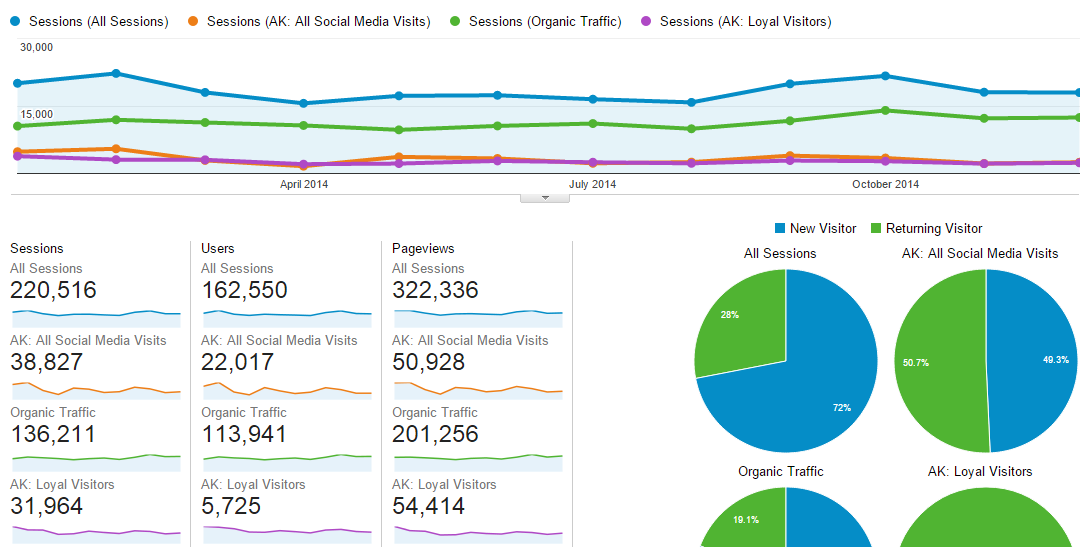
Task: Open the blue sparkline under Users 162,550
Action: 287,318
